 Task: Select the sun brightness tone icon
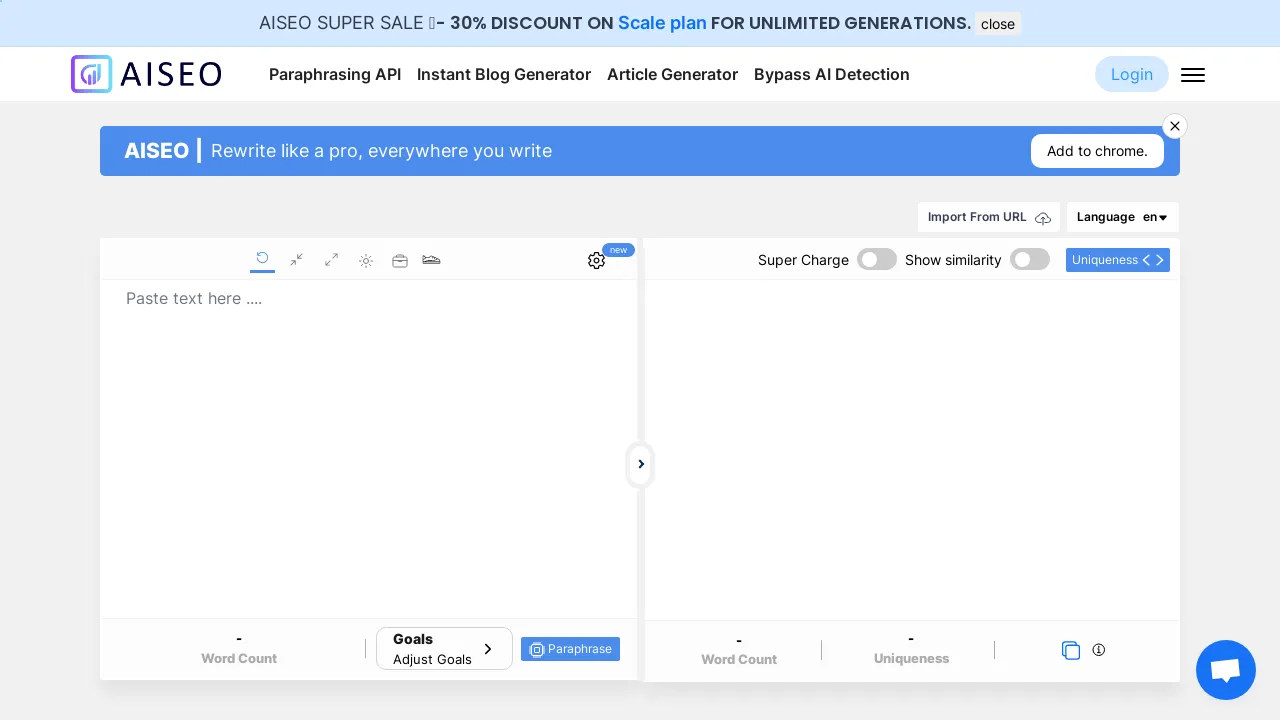(366, 260)
